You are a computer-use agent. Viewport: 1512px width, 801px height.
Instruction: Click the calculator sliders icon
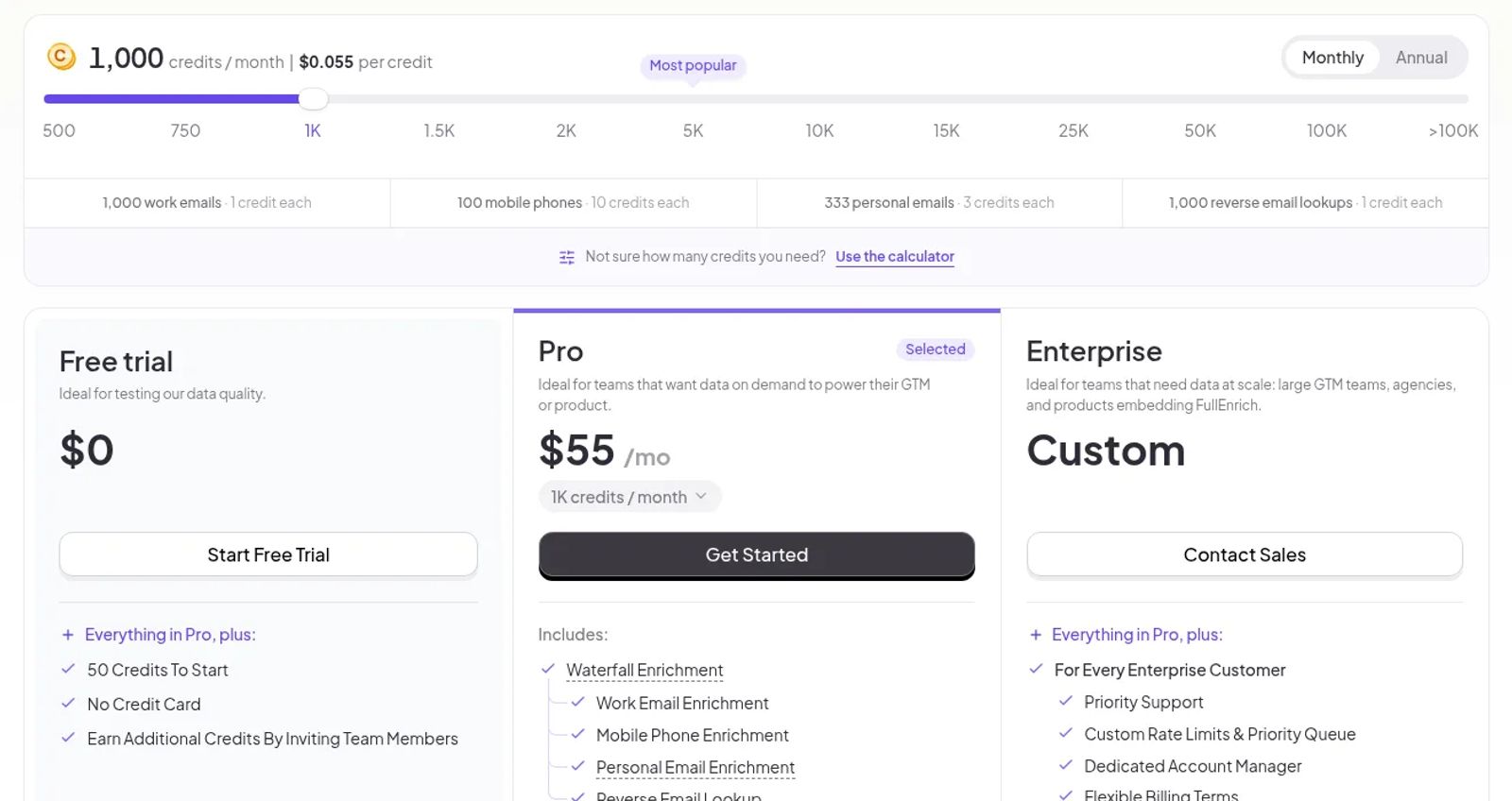click(567, 257)
